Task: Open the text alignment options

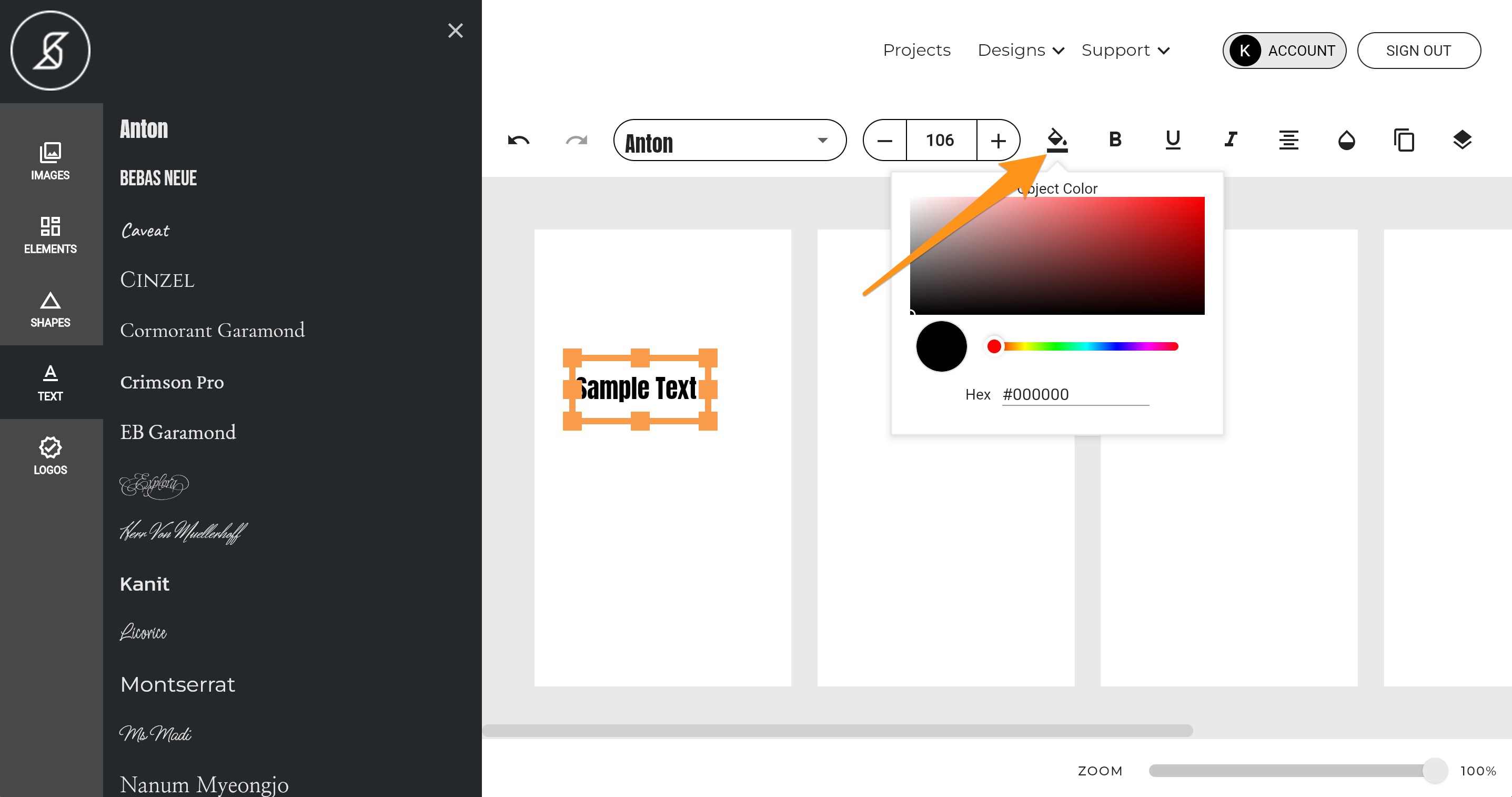Action: 1288,140
